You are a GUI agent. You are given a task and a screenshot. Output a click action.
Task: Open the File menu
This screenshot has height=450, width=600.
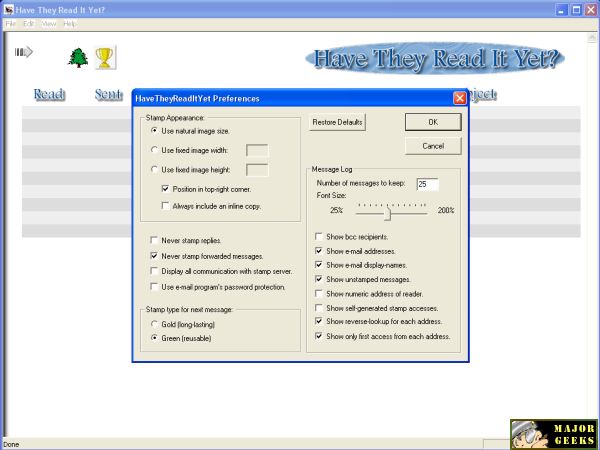(11, 24)
